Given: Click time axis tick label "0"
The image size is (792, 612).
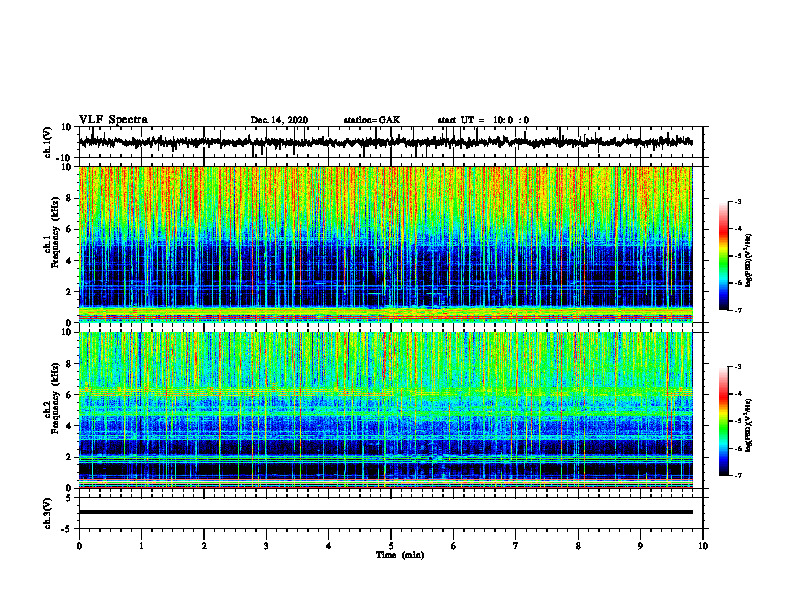Looking at the screenshot, I should click(79, 546).
